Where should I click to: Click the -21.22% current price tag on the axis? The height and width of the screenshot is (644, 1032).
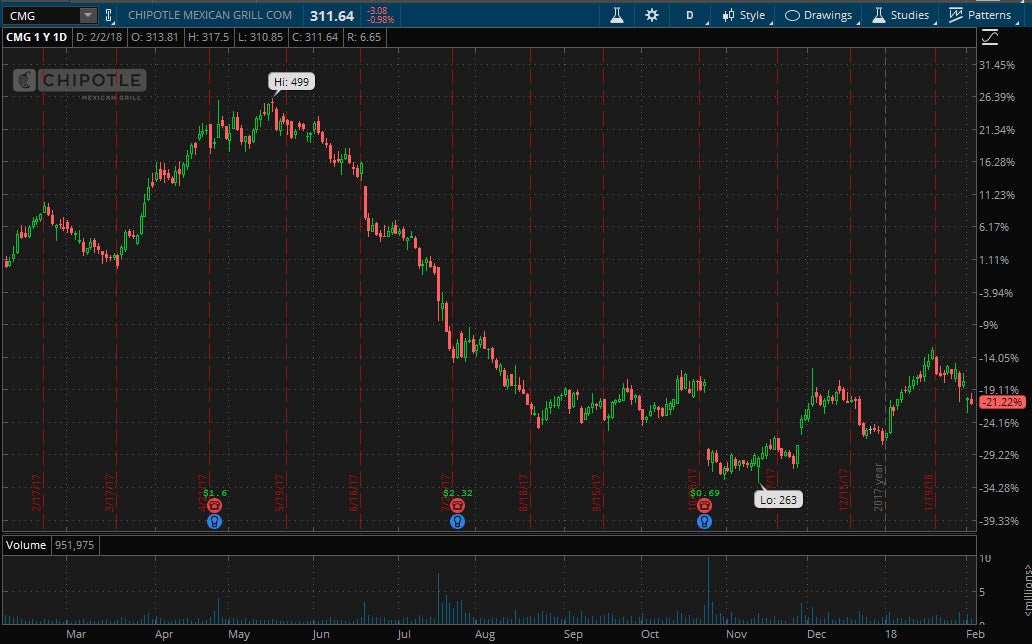tap(1002, 402)
